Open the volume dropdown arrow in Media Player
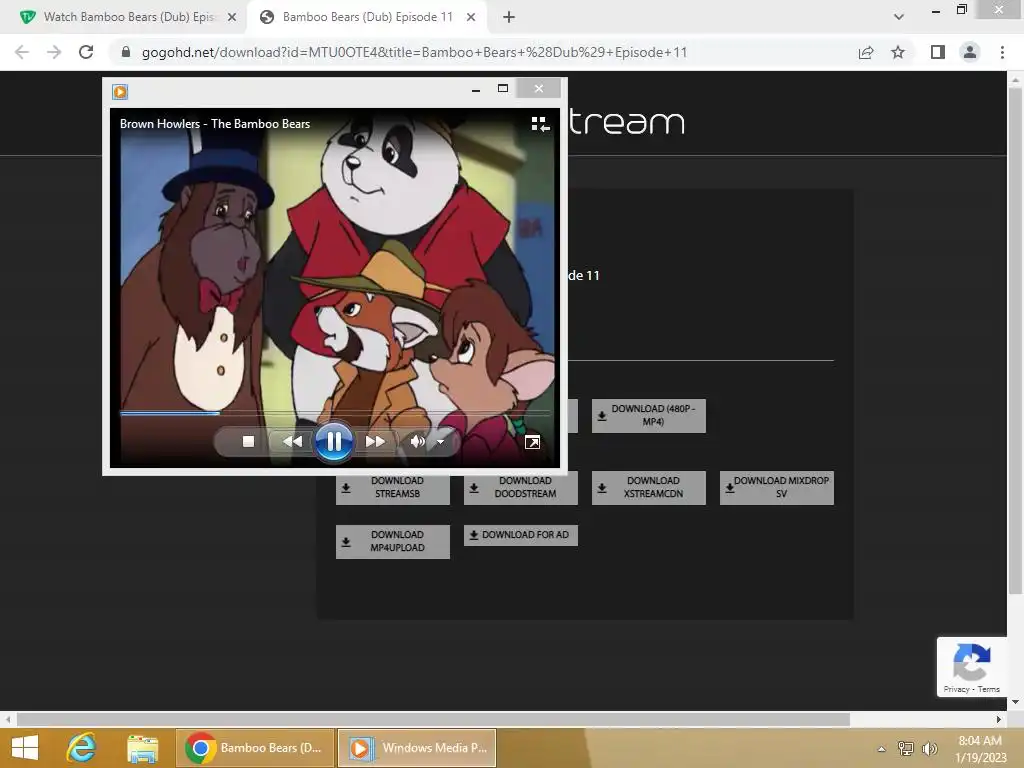The image size is (1024, 768). tap(441, 443)
